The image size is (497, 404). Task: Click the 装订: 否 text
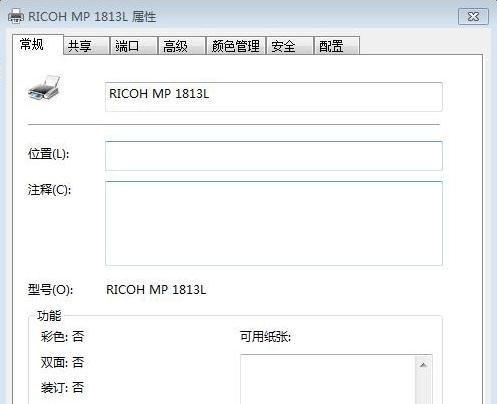(x=62, y=387)
